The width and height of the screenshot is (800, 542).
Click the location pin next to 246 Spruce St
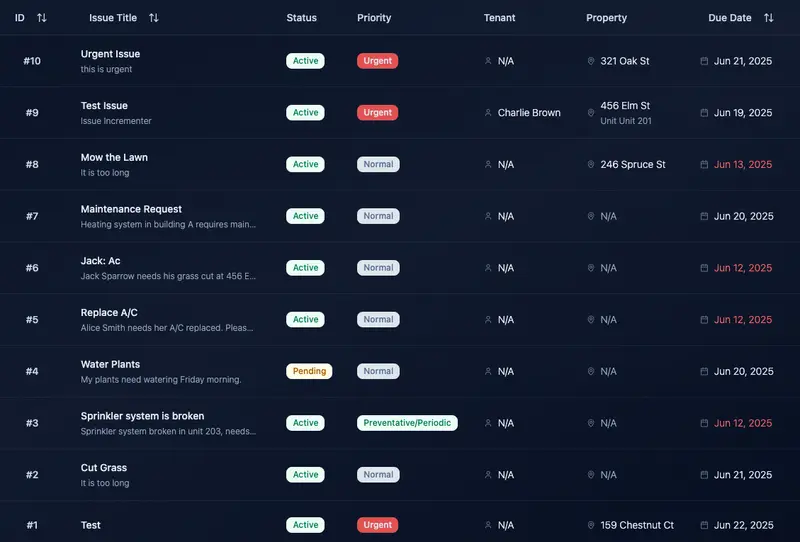(x=591, y=165)
